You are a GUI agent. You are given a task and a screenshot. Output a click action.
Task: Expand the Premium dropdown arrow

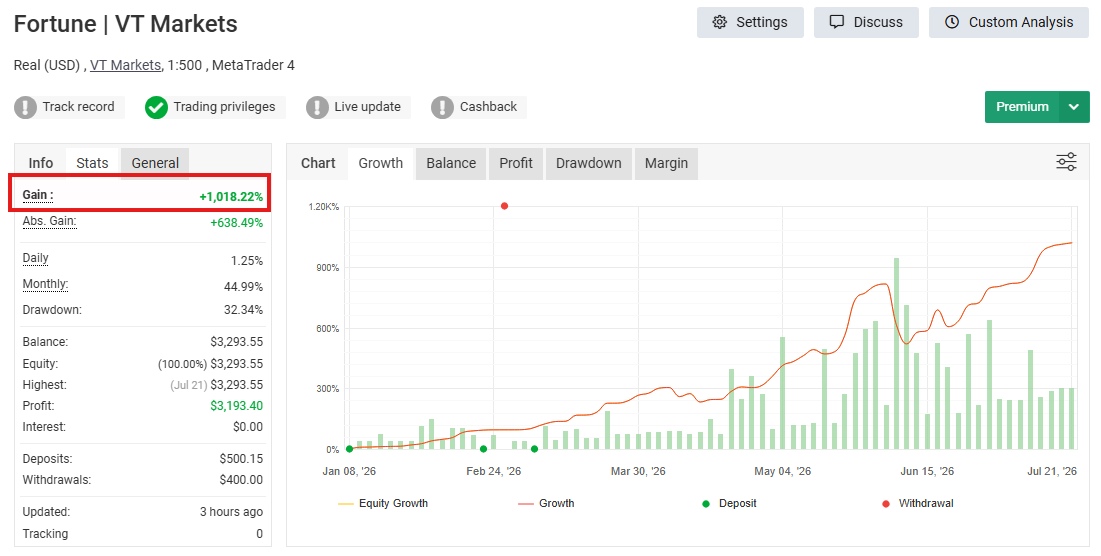[x=1074, y=107]
